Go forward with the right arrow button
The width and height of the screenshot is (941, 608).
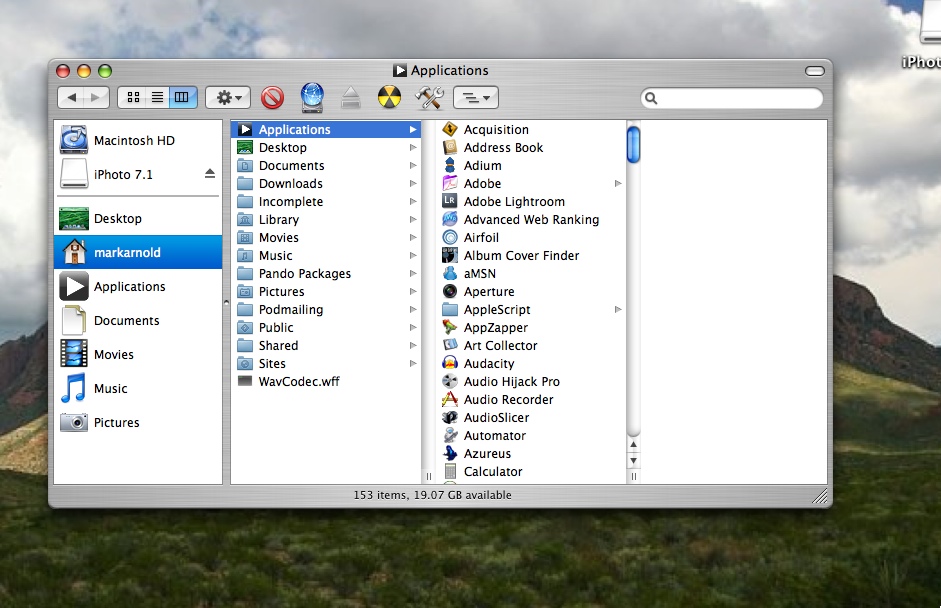pos(96,97)
